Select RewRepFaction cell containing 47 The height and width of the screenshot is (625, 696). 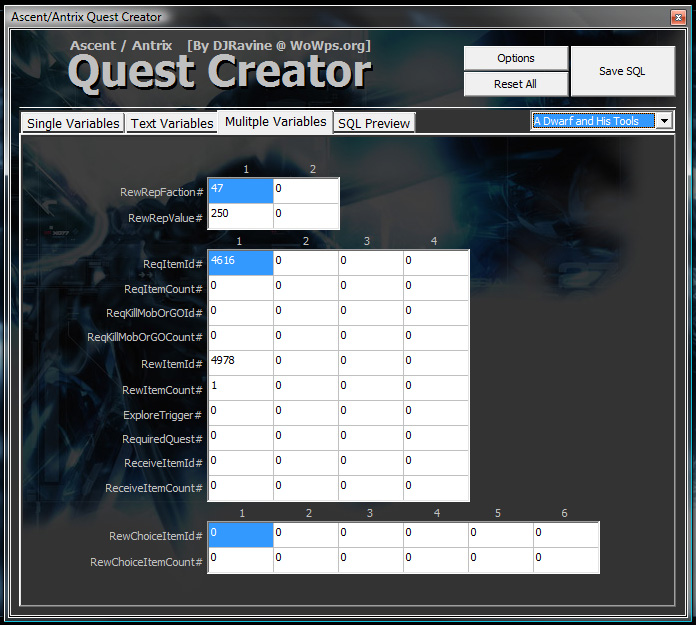241,191
